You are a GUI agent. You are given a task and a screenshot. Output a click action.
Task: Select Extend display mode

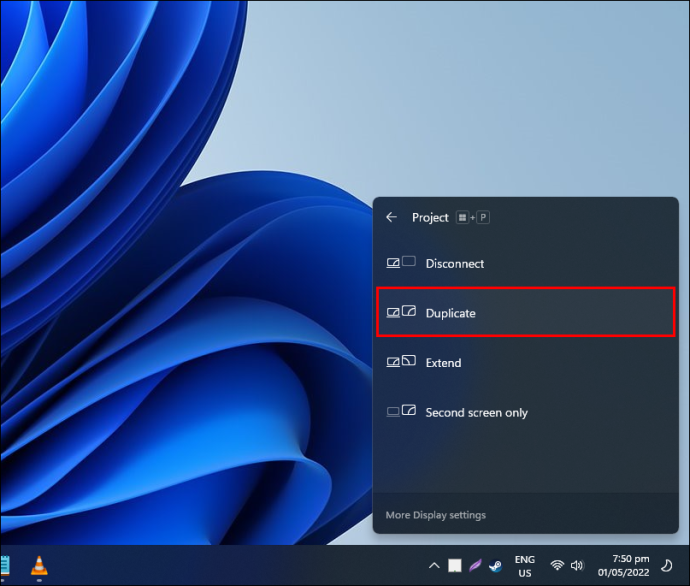coord(525,363)
